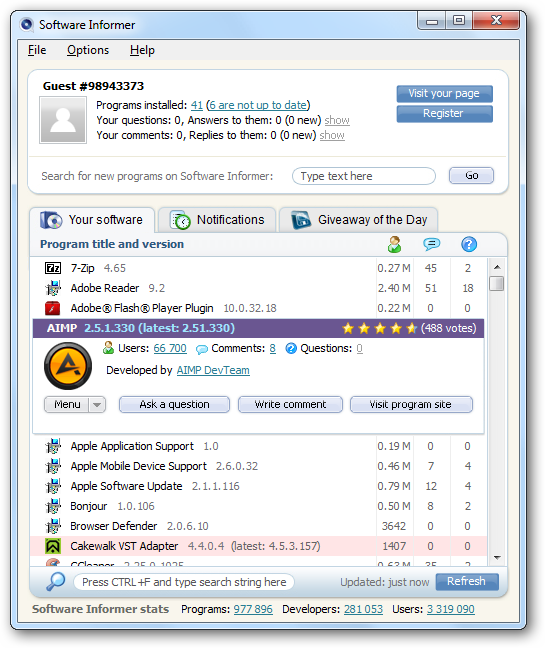Click the questions column help icon
Viewport: 545px width, 648px height.
point(469,244)
